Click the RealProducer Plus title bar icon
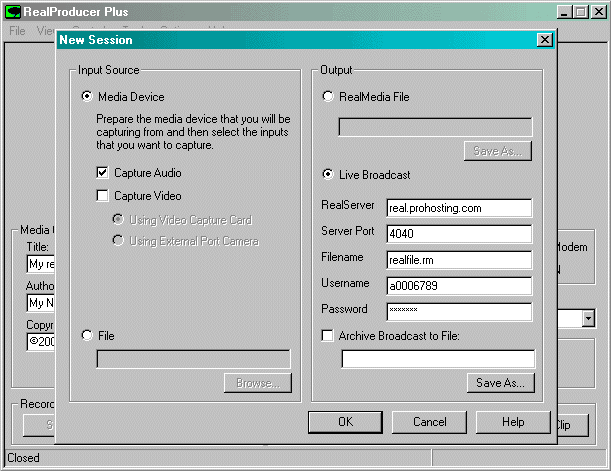Image resolution: width=611 pixels, height=471 pixels. click(x=12, y=12)
